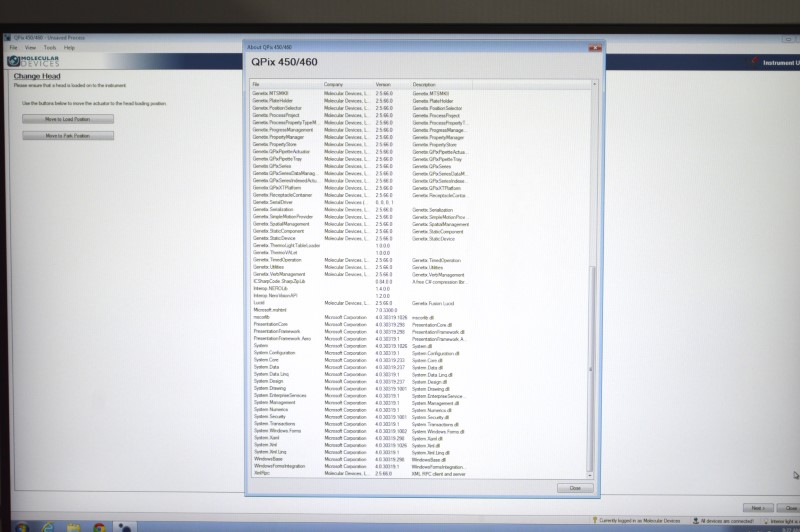
Task: Click the key icon by logged-in status
Action: point(595,520)
